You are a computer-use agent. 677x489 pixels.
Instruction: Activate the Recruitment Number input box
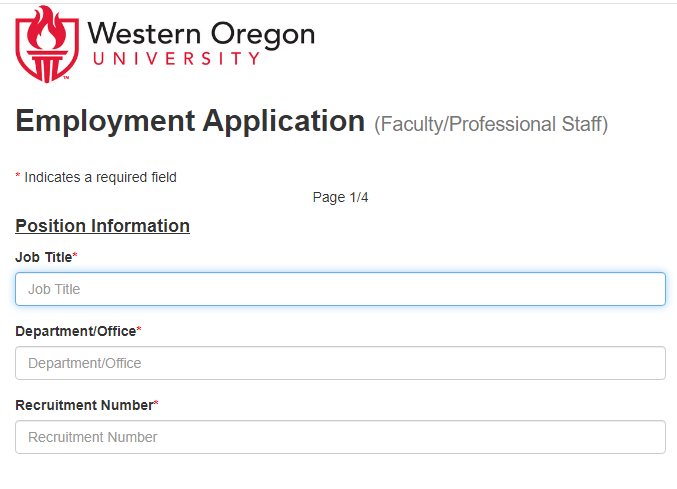pyautogui.click(x=340, y=437)
